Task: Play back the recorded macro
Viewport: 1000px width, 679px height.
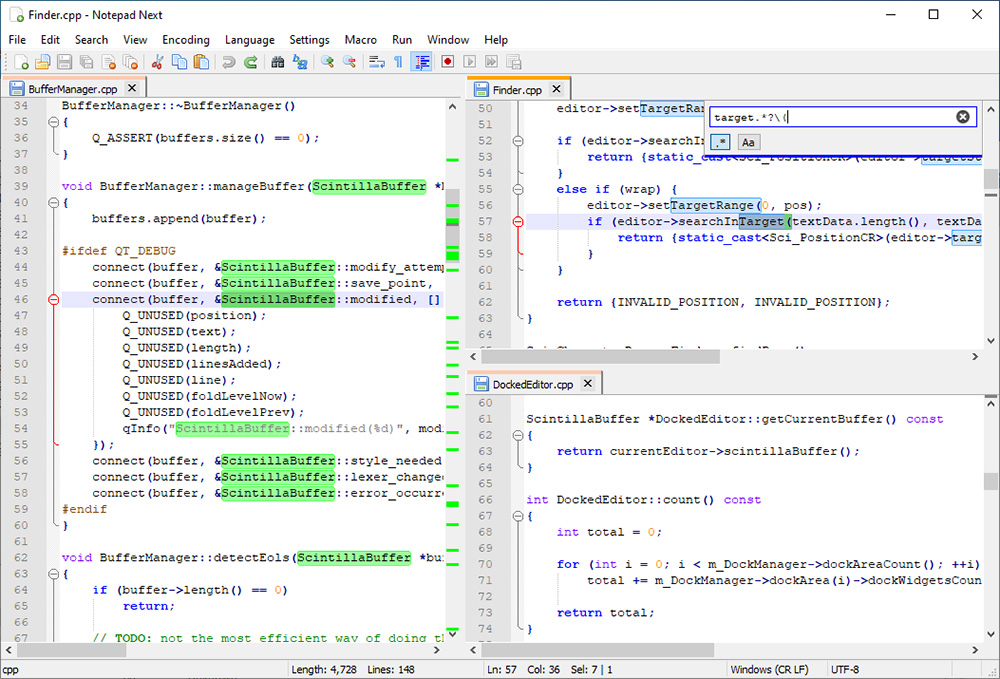Action: coord(469,62)
